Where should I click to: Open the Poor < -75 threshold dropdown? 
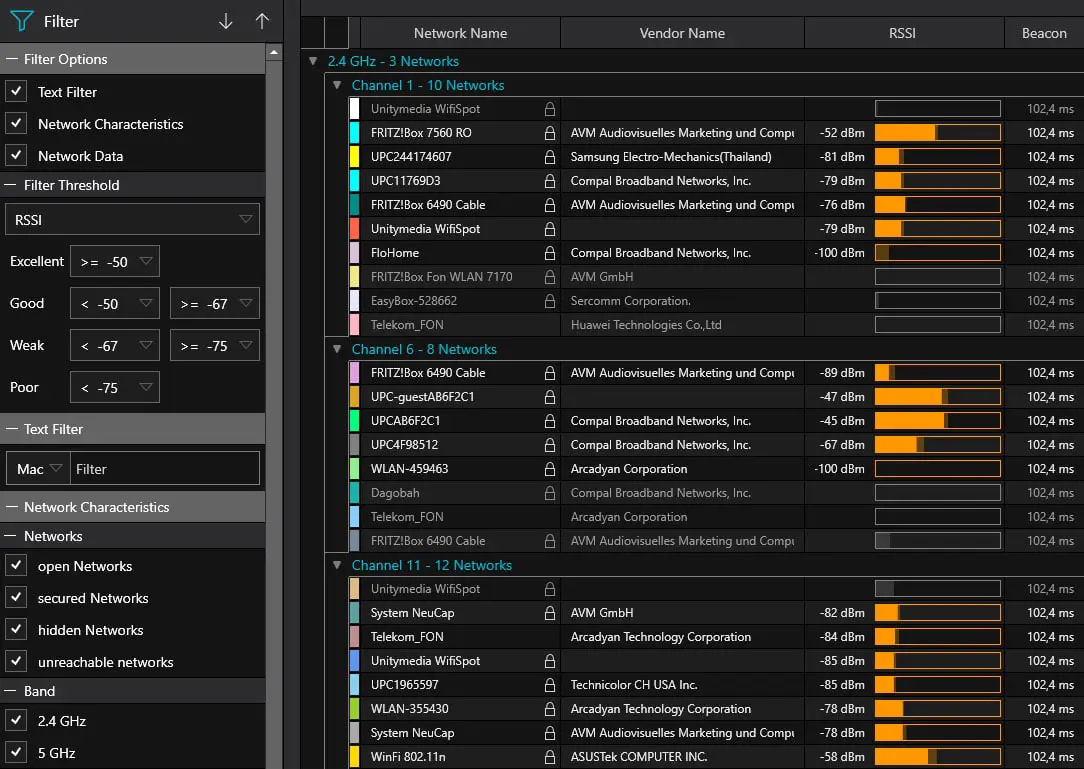(115, 387)
